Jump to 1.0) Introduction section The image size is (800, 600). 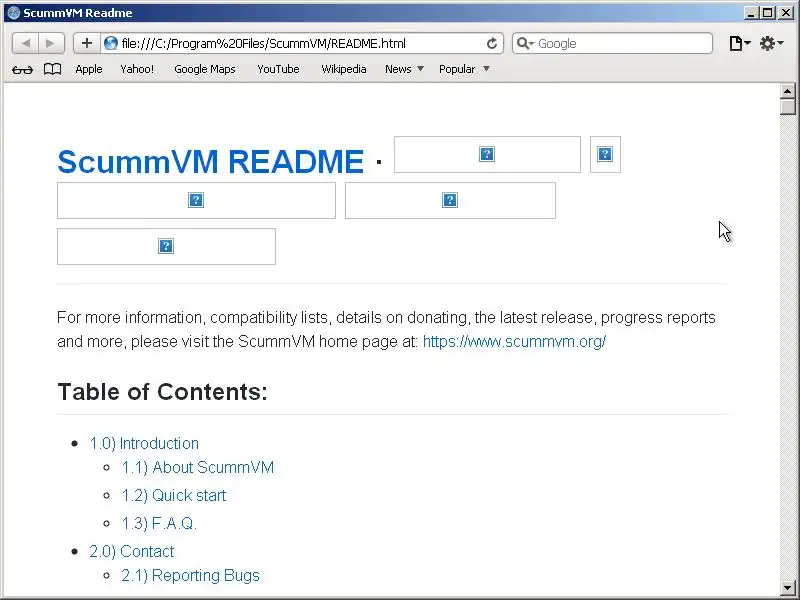pos(144,443)
